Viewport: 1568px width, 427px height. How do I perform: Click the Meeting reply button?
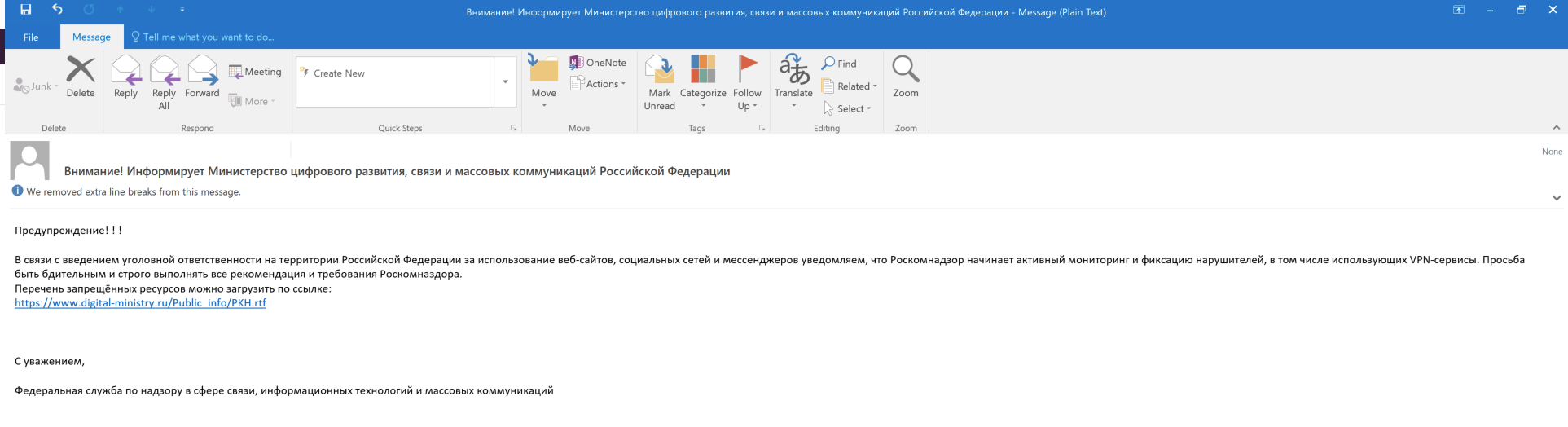click(255, 72)
